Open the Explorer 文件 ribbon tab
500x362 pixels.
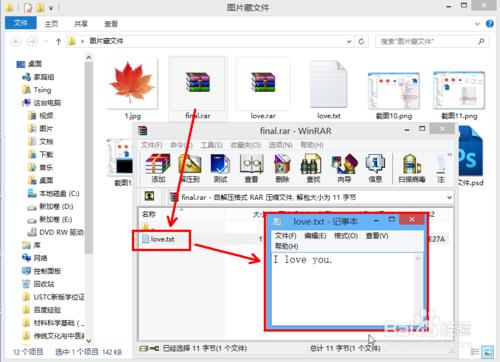(21, 23)
